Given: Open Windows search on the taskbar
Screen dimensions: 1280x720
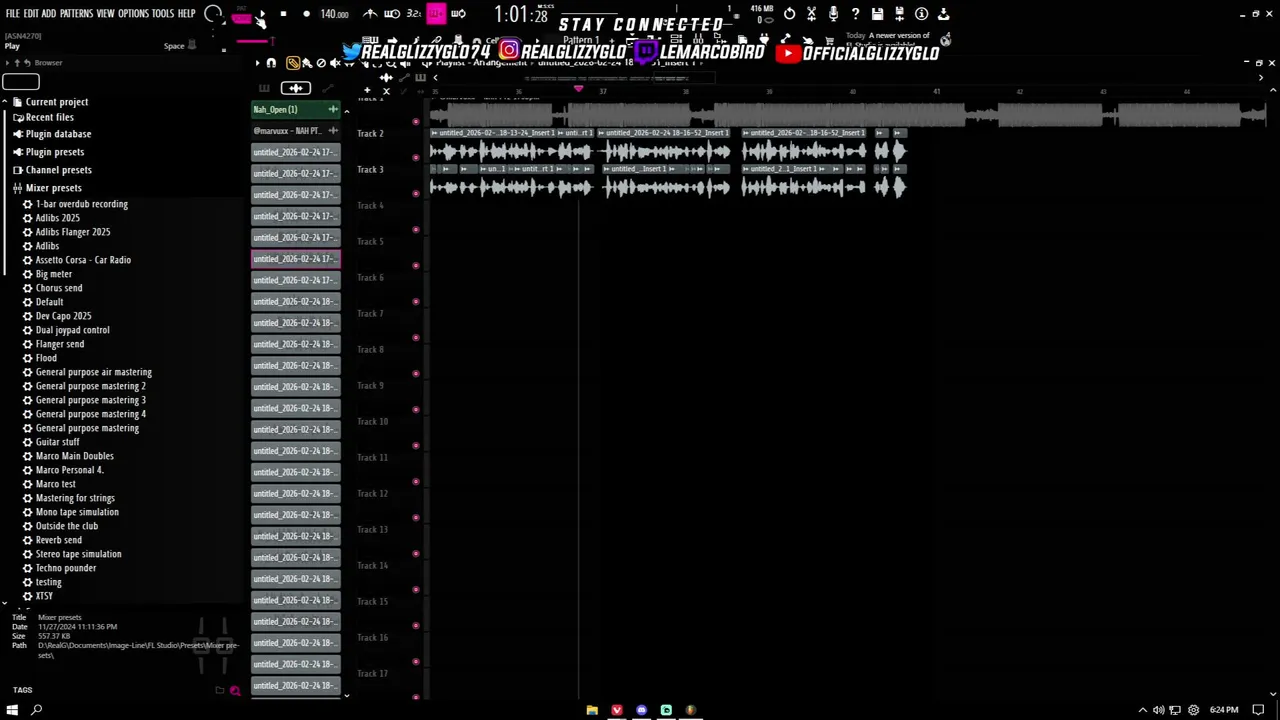Looking at the screenshot, I should click(x=37, y=710).
